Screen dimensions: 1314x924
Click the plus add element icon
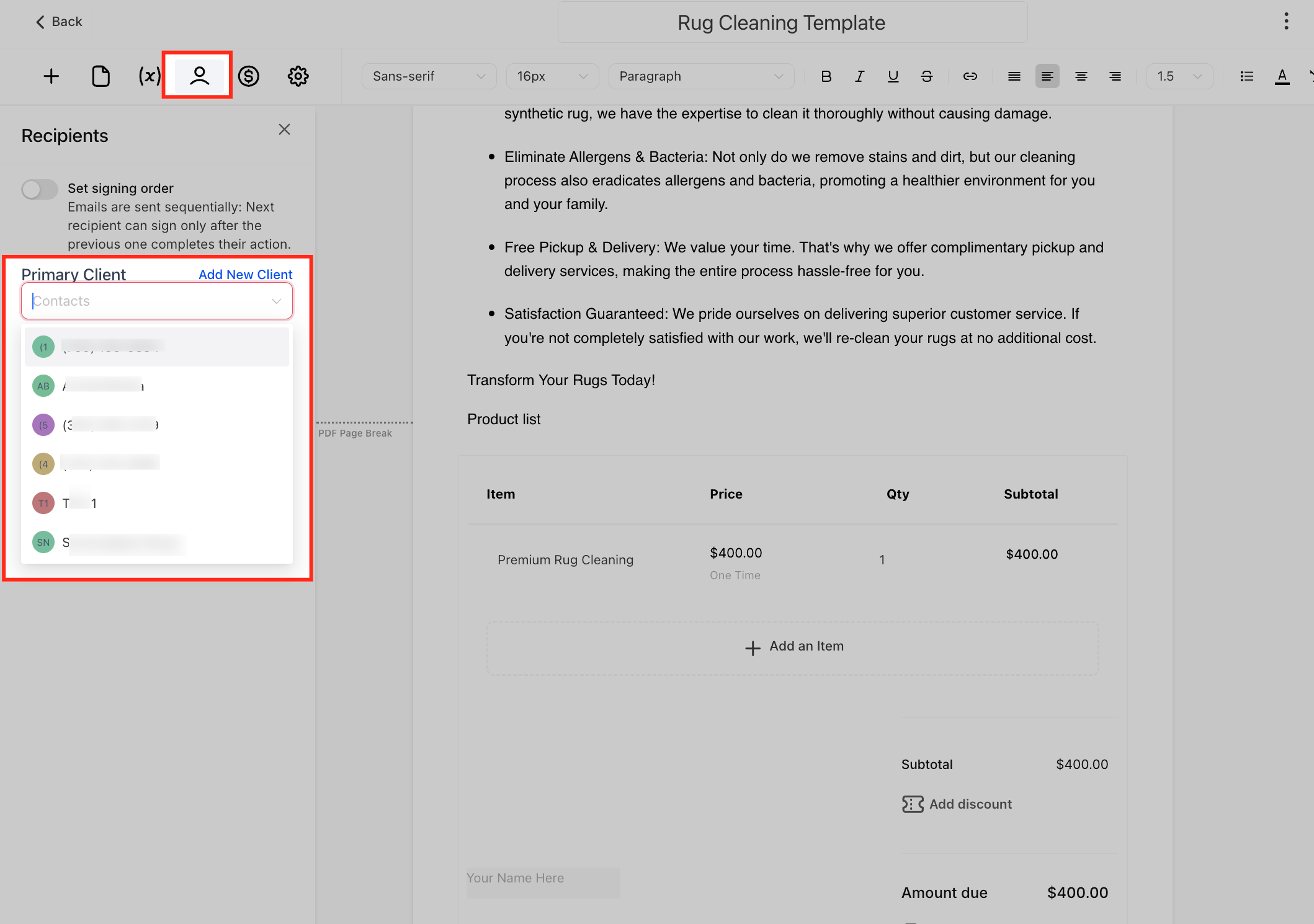point(51,76)
